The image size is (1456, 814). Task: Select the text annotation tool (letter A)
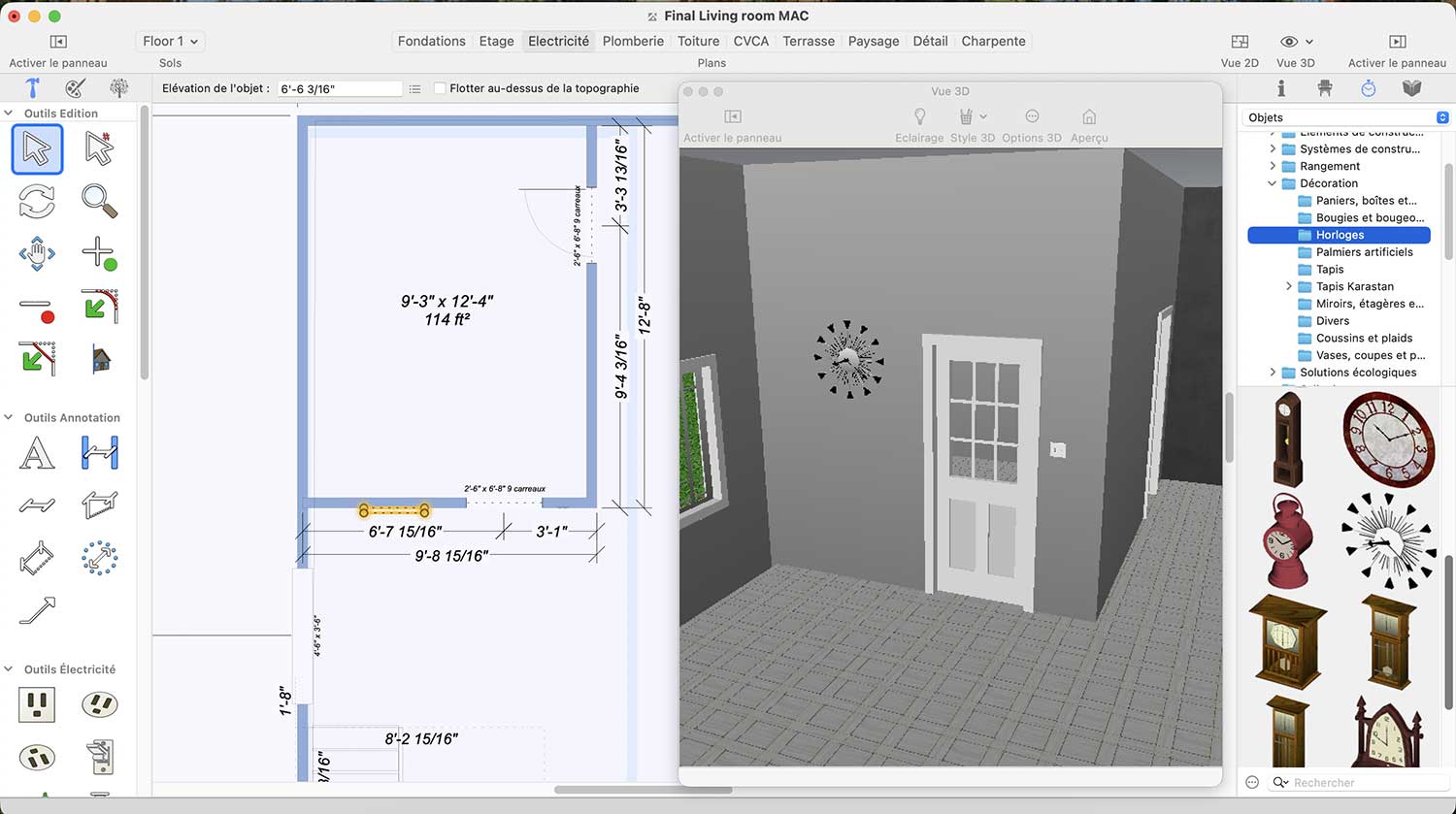(x=37, y=453)
